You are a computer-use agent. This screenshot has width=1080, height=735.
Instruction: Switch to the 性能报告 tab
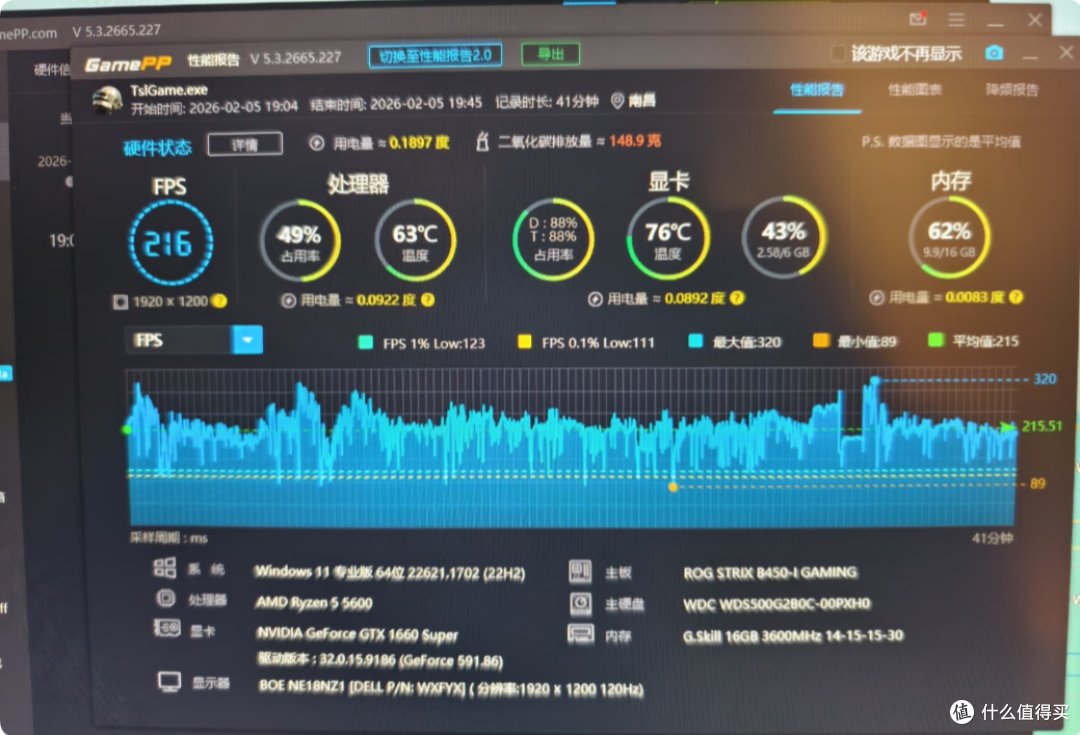click(x=816, y=90)
